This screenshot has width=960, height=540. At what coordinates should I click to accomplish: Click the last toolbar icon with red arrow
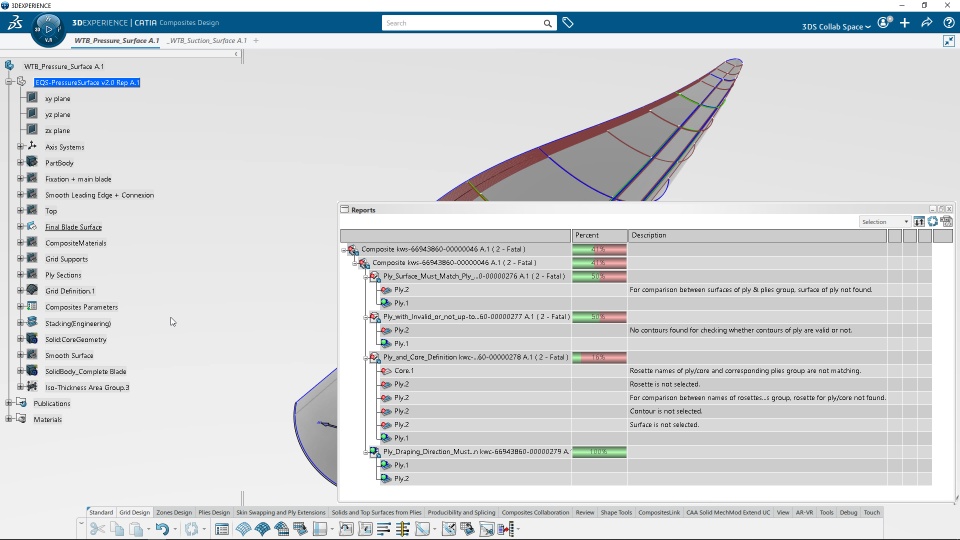[x=506, y=529]
